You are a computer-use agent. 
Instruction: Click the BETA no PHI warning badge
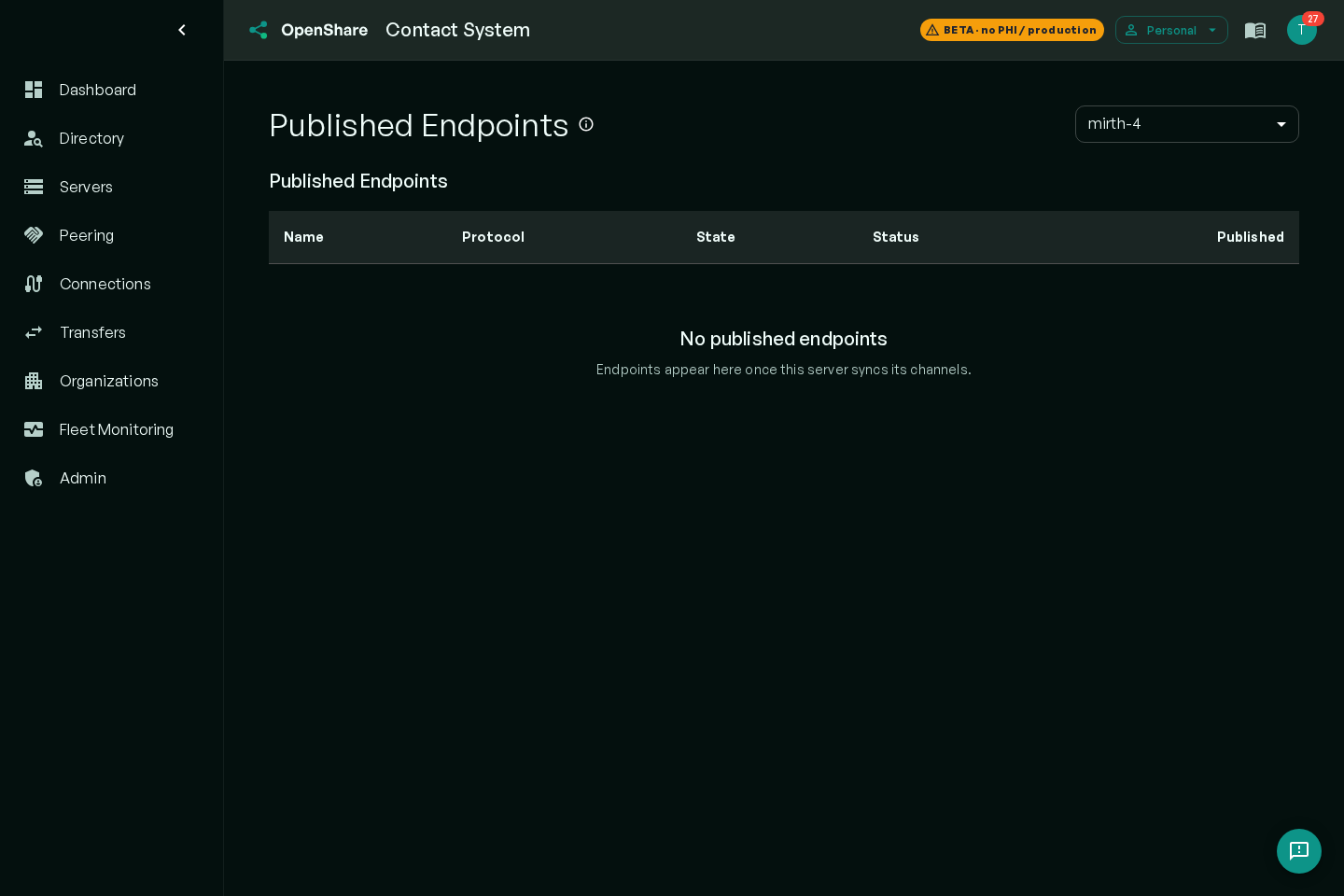tap(1012, 30)
